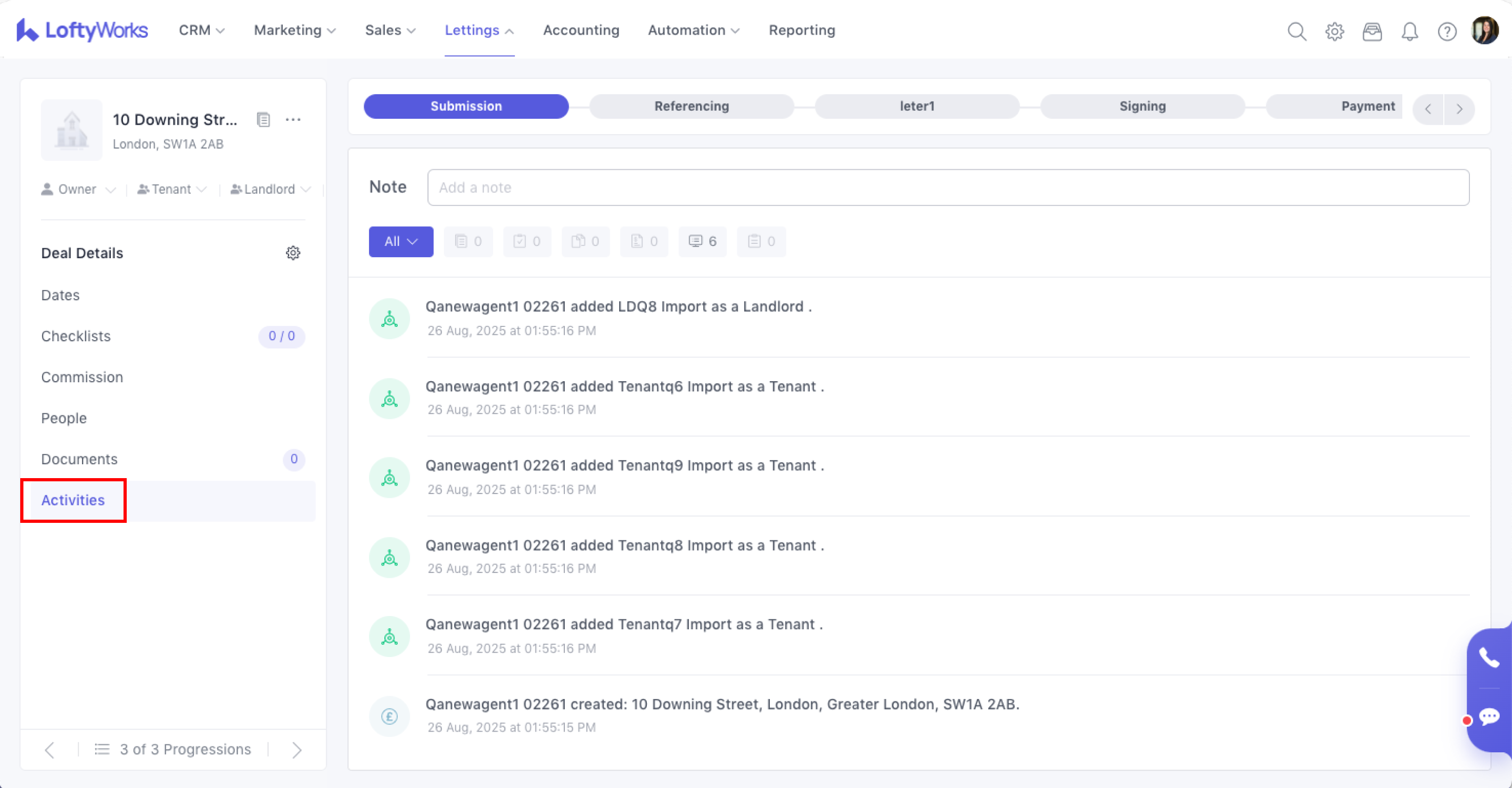Expand the All activities filter dropdown
Screen dimensions: 1512x788
coord(401,241)
